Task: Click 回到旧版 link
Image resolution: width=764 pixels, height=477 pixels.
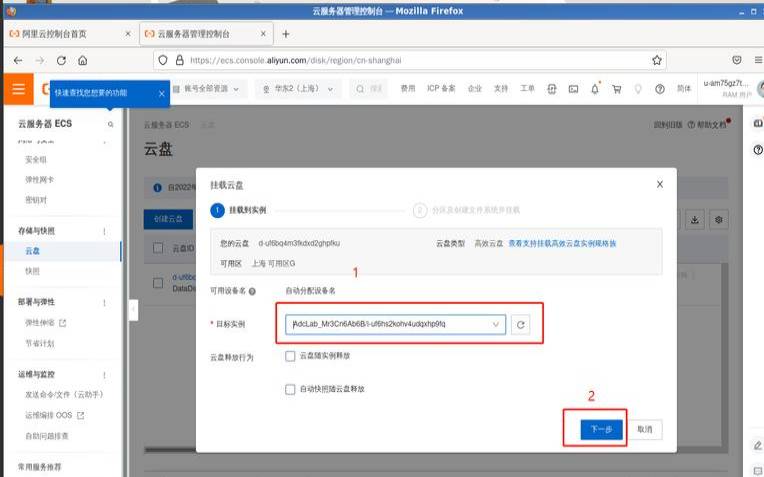Action: (668, 125)
